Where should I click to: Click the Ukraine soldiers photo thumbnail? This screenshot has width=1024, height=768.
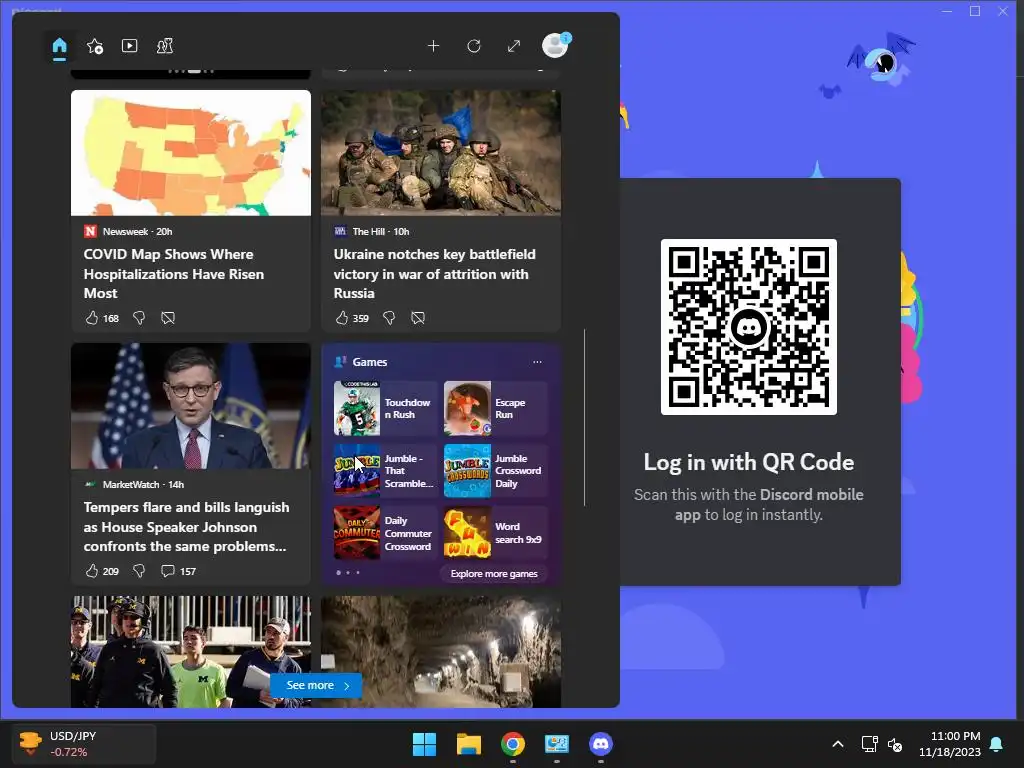441,153
